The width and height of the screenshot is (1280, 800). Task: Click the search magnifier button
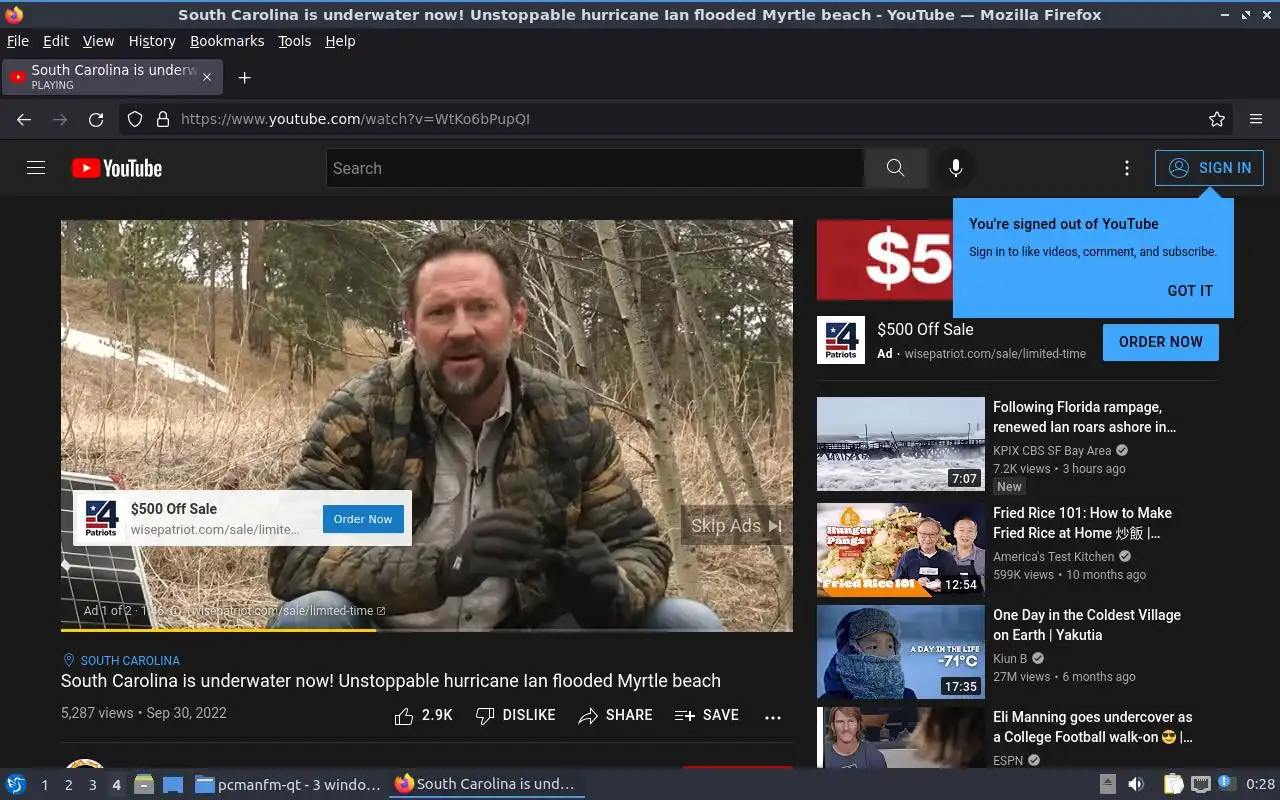pos(895,168)
